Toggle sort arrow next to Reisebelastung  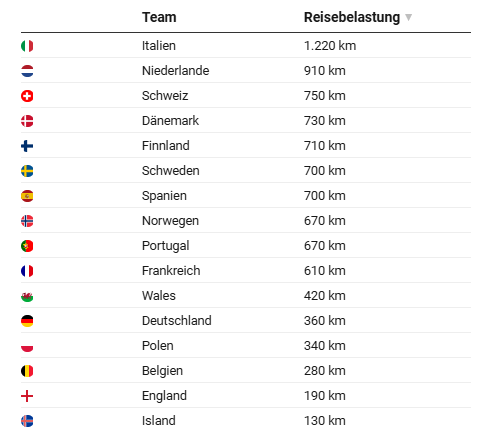pos(408,17)
